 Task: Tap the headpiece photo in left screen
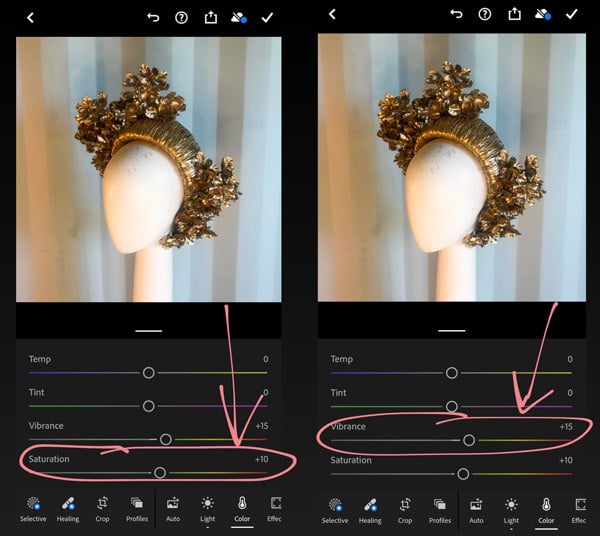coord(148,169)
